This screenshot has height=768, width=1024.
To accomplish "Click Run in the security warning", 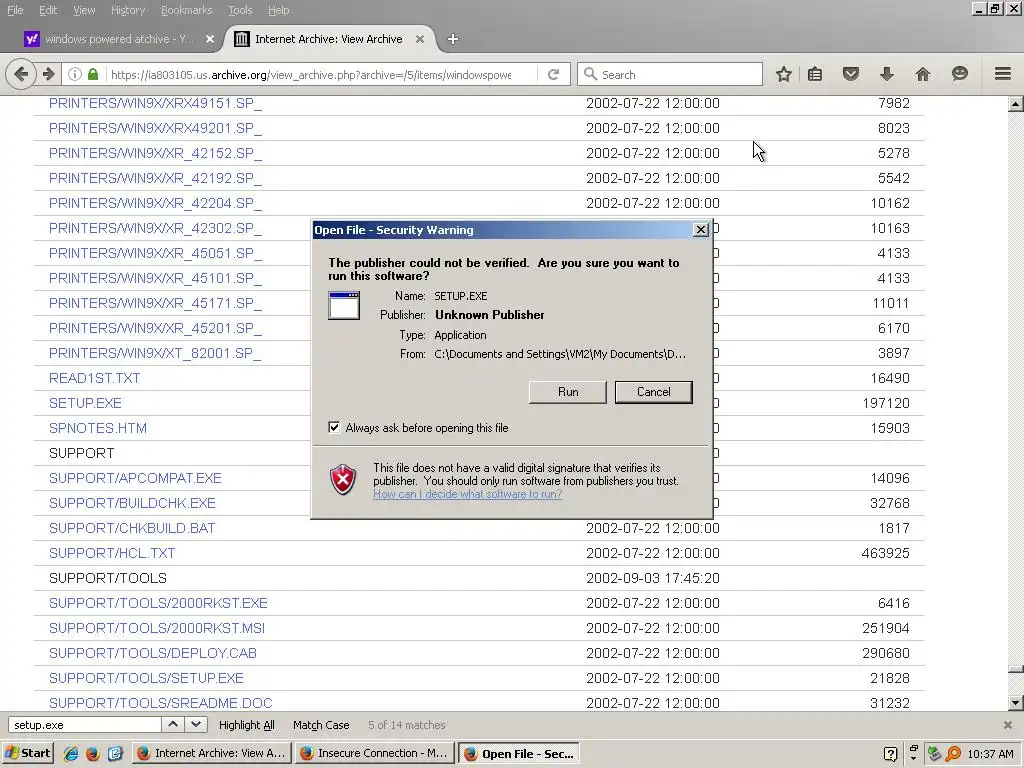I will [x=568, y=392].
